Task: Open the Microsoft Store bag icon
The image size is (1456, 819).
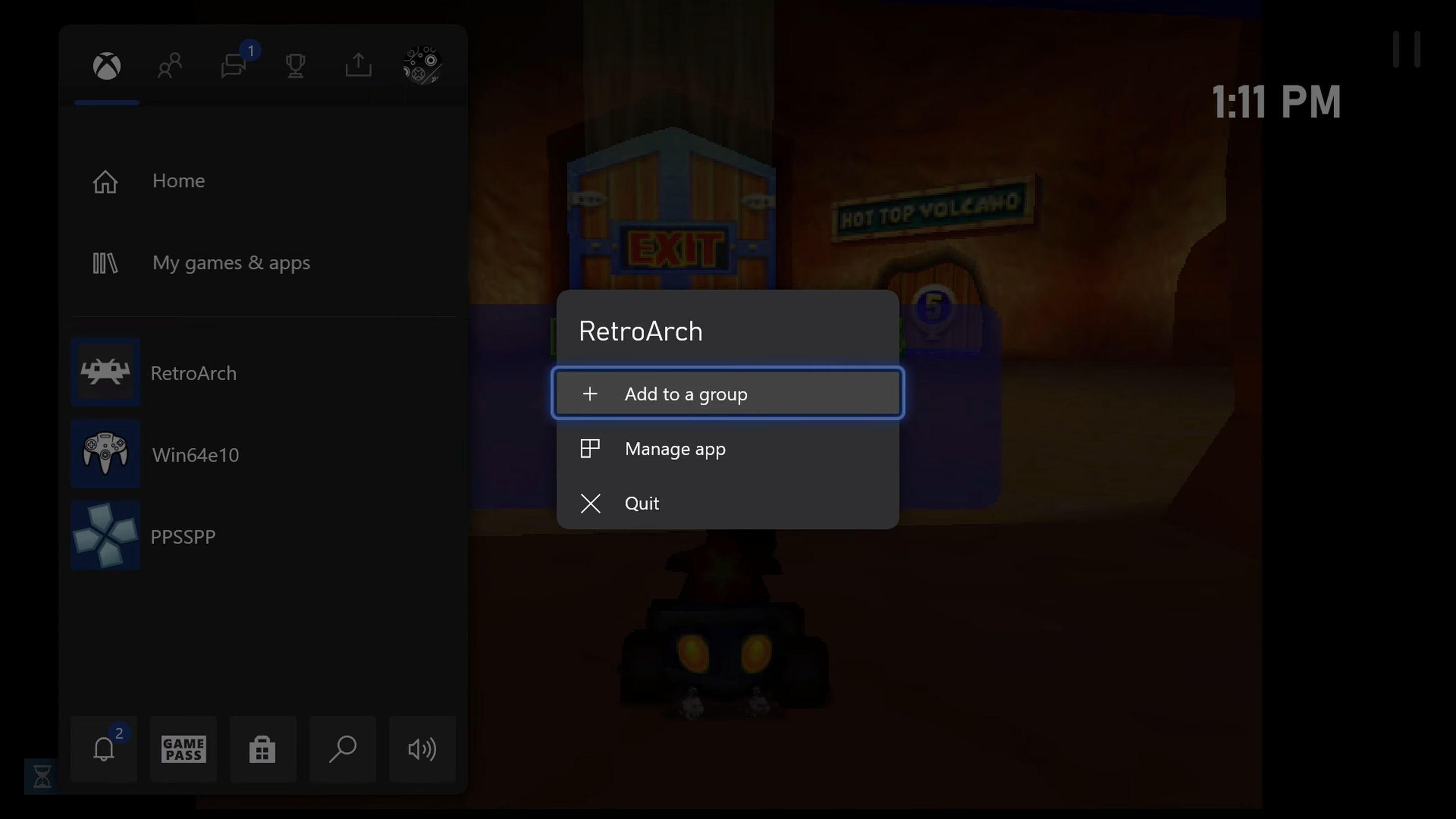Action: coord(262,749)
